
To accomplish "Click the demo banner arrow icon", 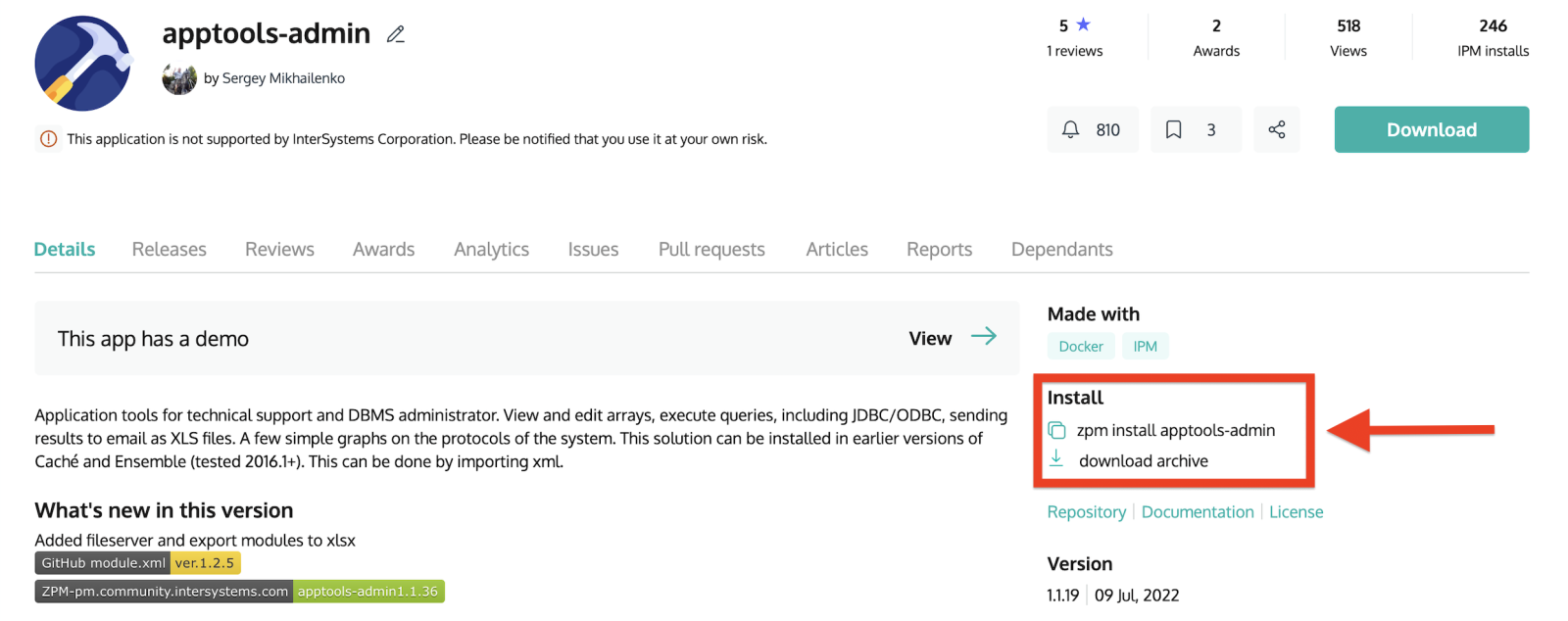I will tap(984, 336).
